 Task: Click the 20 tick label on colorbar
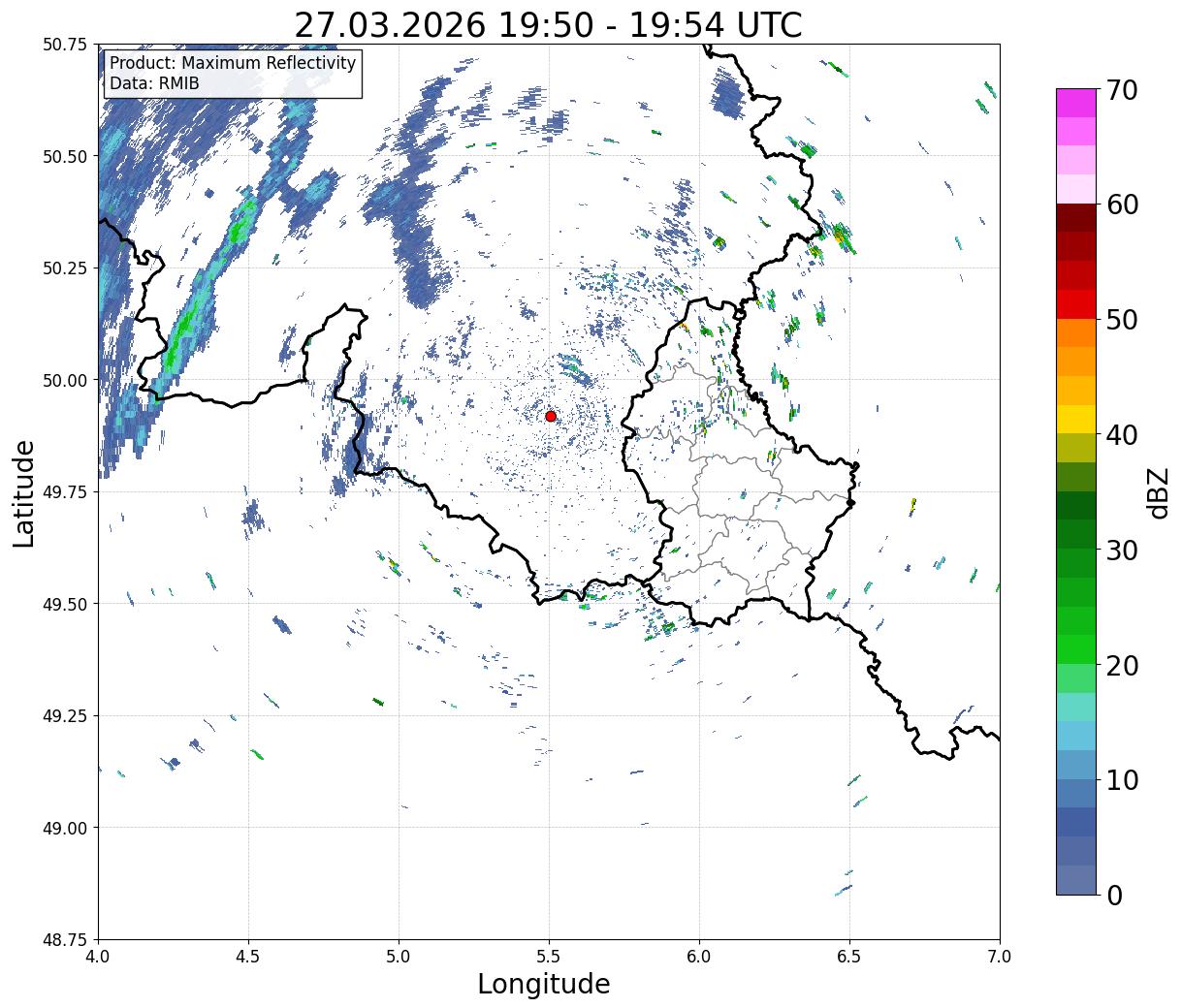tap(1122, 666)
